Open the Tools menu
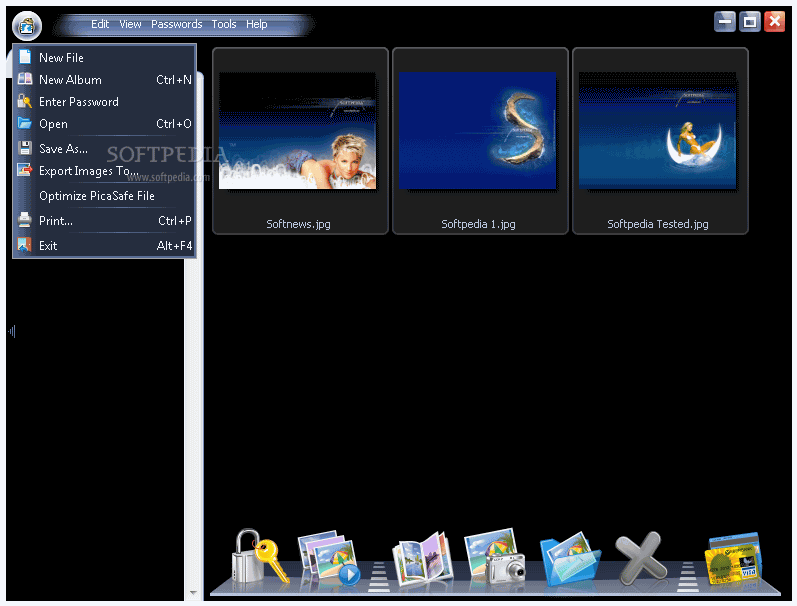Image resolution: width=797 pixels, height=606 pixels. 224,24
